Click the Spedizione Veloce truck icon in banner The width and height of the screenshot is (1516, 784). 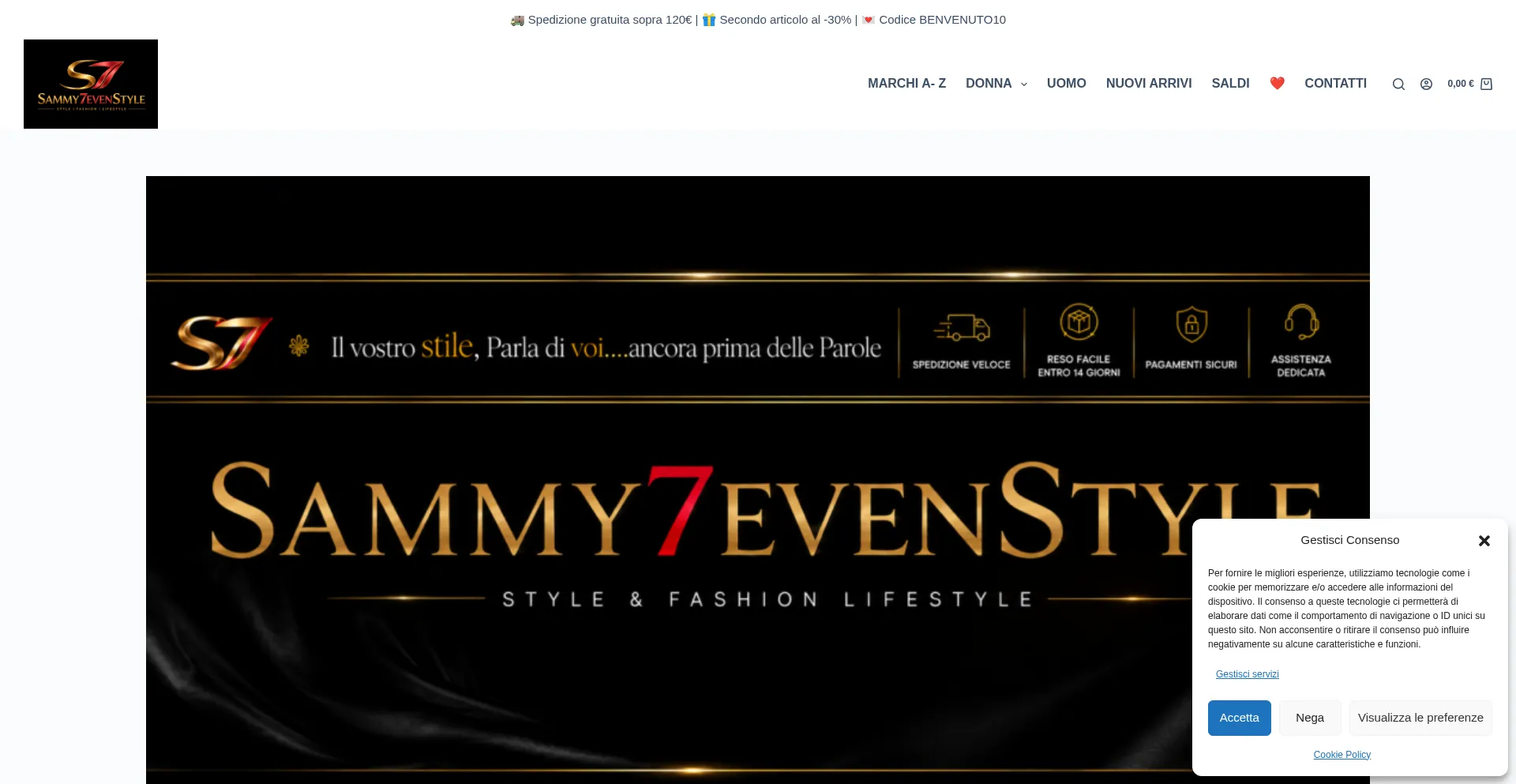tap(962, 327)
